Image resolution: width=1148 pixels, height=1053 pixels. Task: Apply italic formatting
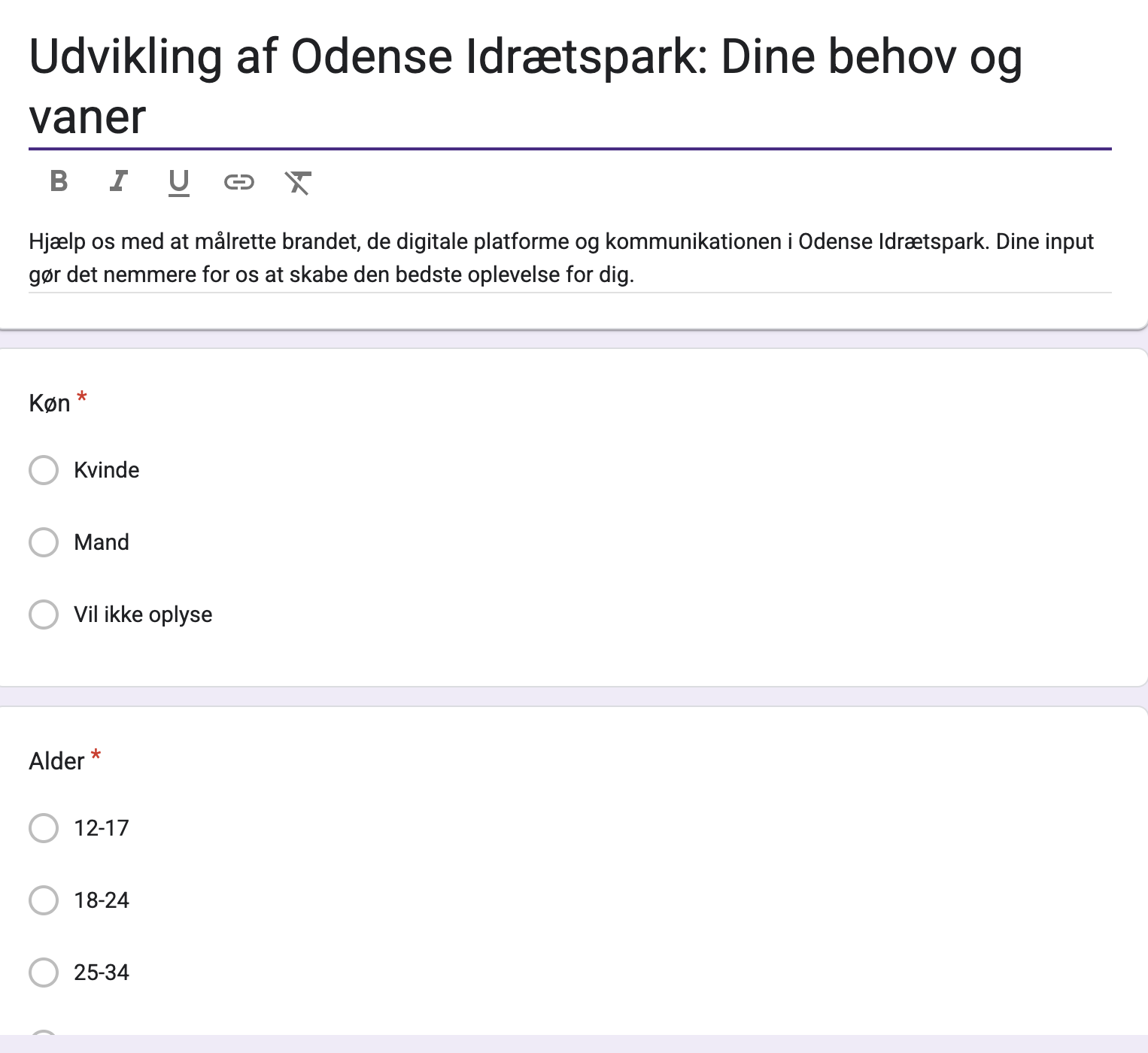point(118,181)
